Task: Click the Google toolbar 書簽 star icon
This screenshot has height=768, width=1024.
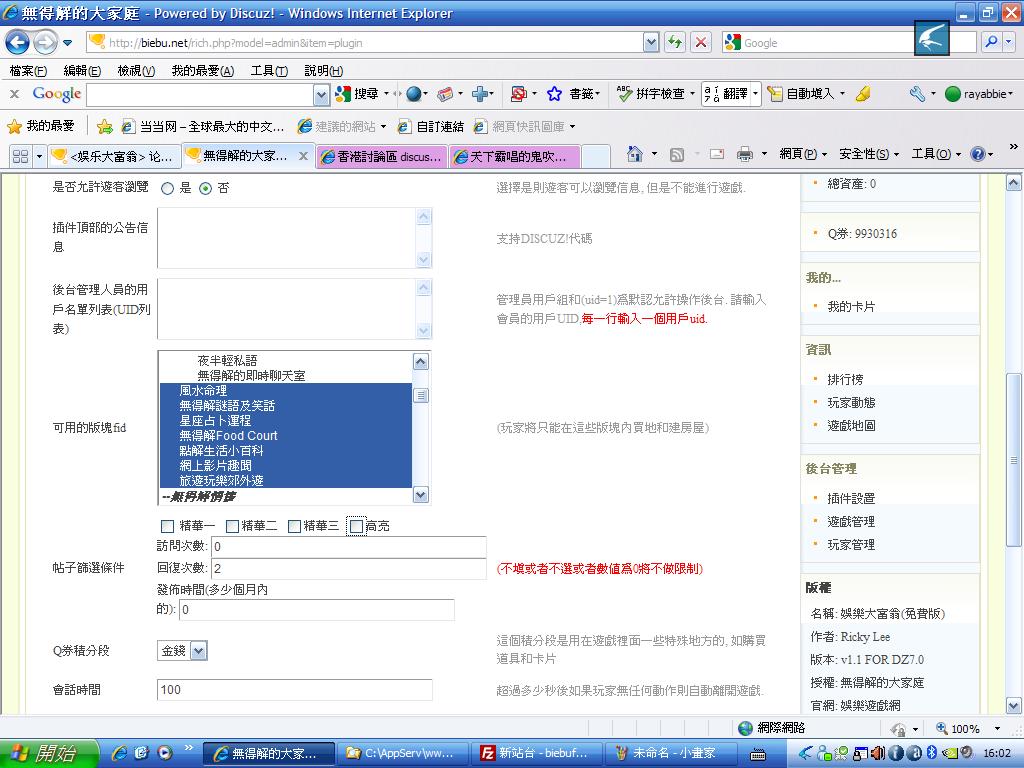Action: (554, 93)
